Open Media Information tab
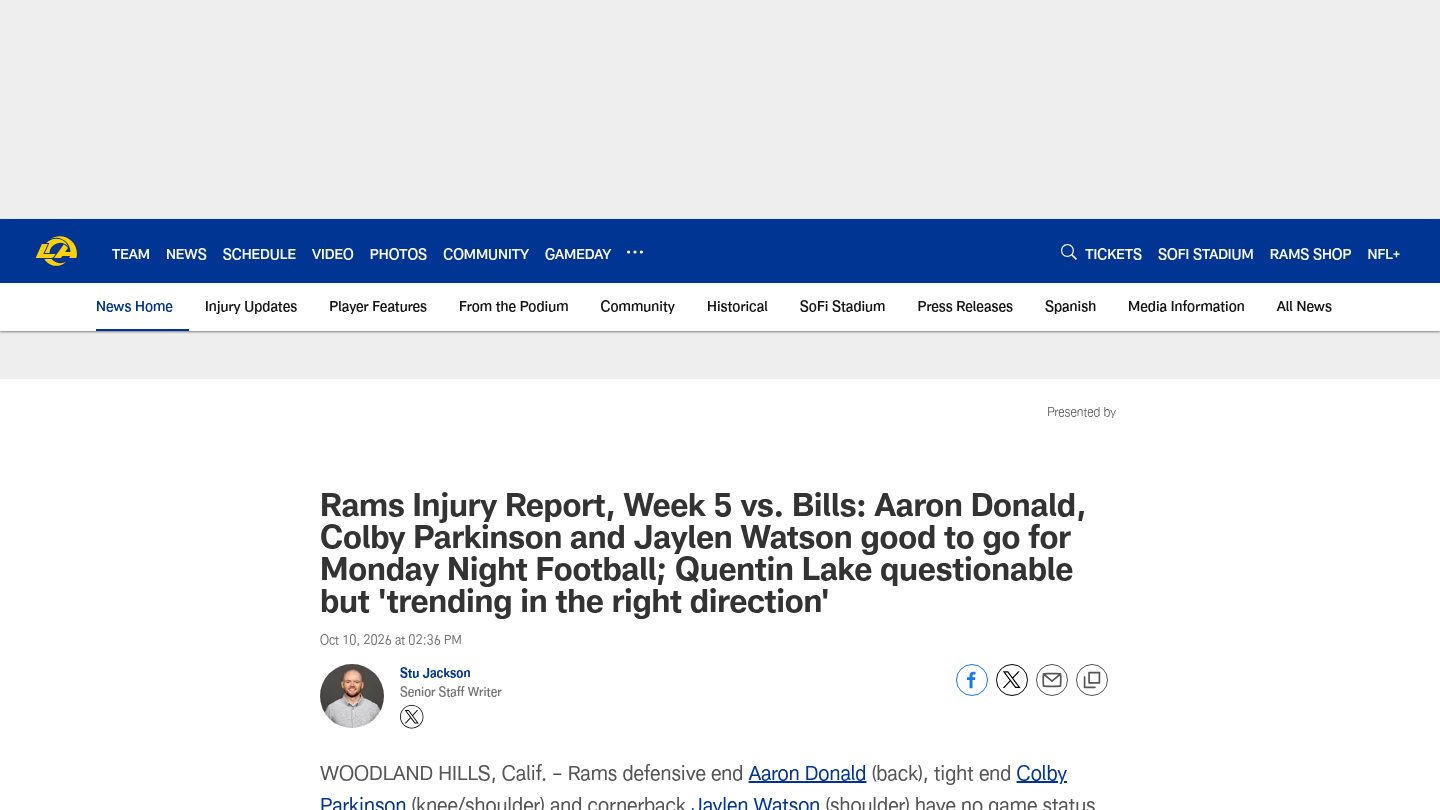 click(1186, 307)
